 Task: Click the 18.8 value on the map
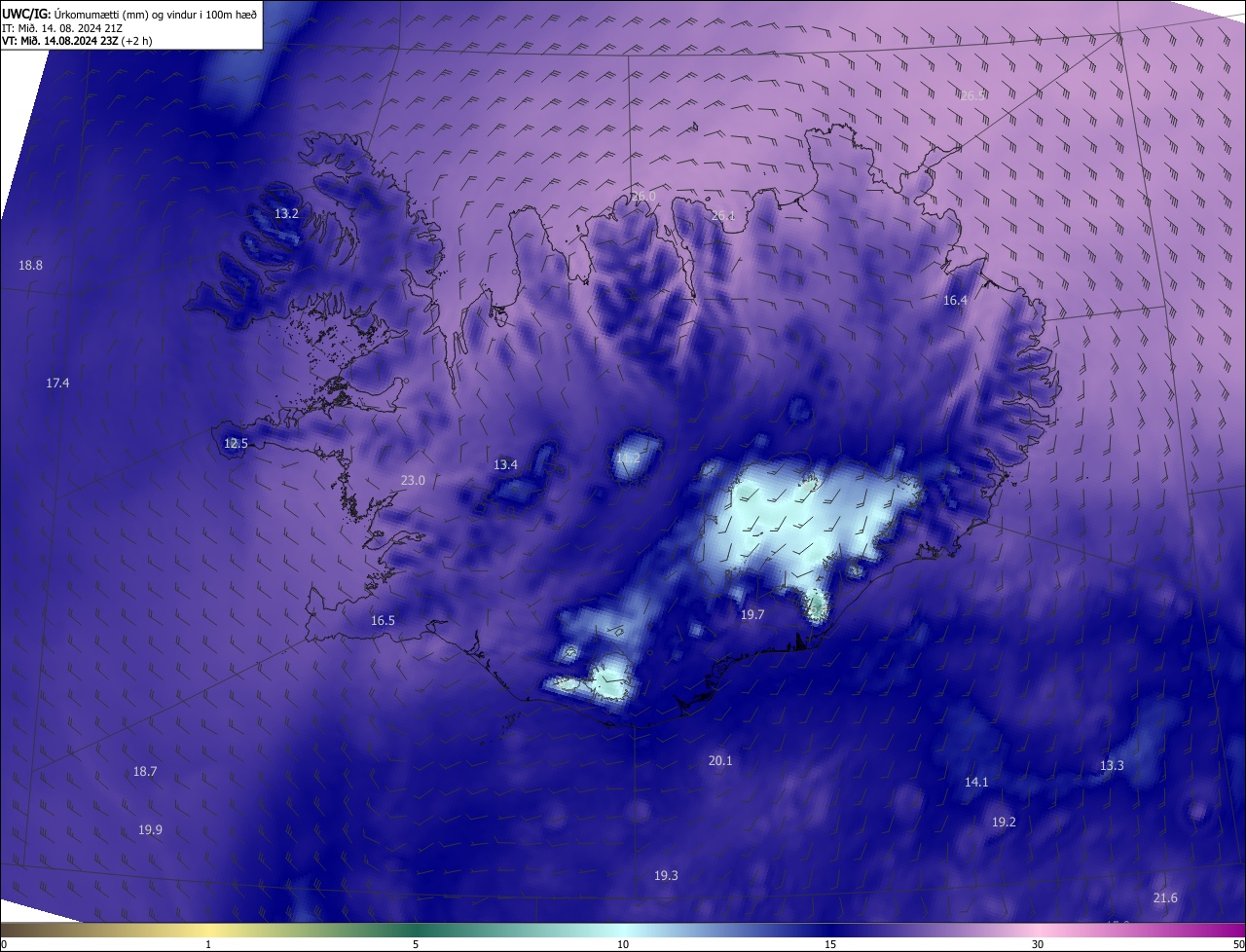click(x=30, y=265)
